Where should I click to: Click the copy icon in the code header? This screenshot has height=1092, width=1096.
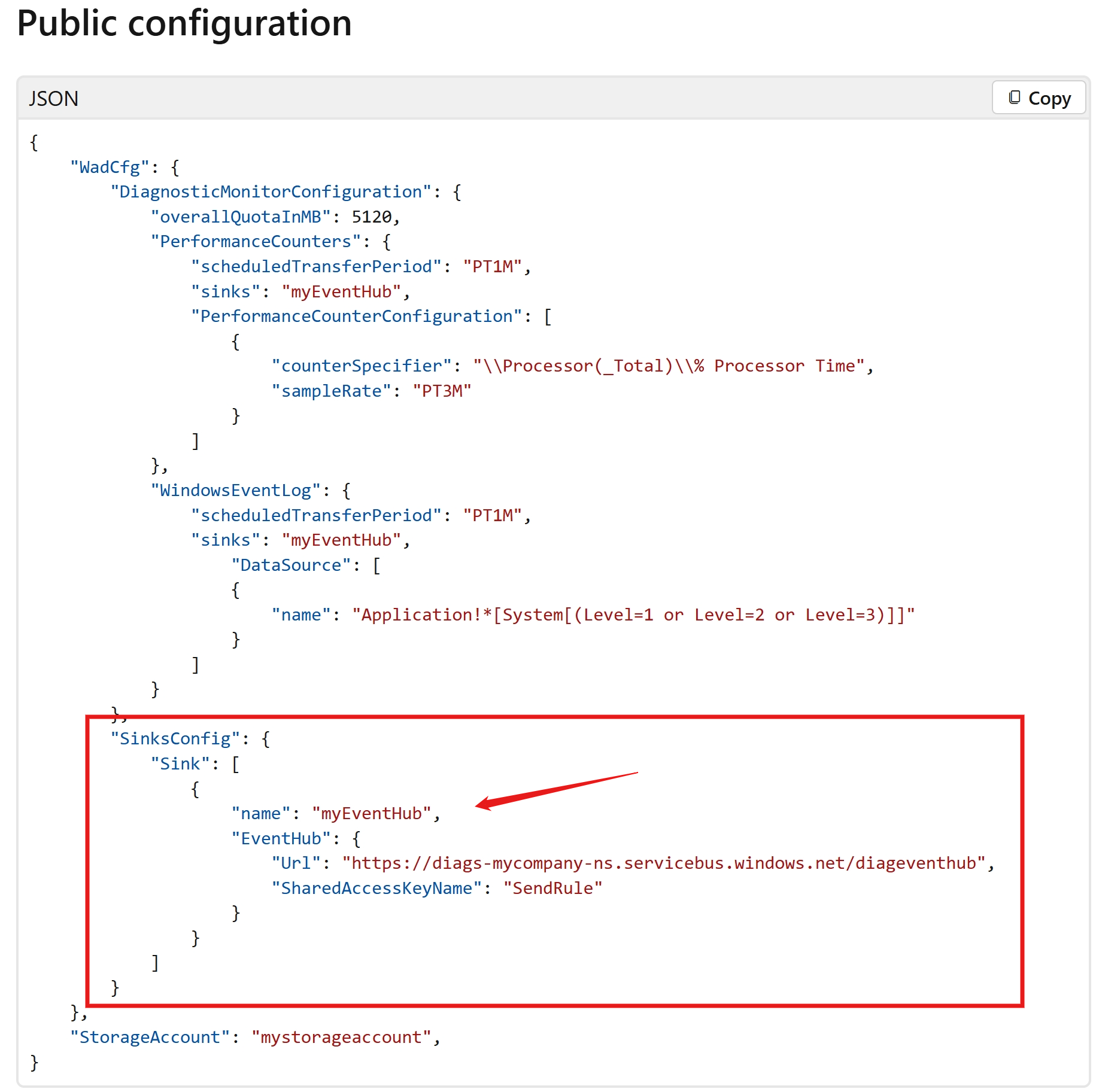click(1014, 98)
